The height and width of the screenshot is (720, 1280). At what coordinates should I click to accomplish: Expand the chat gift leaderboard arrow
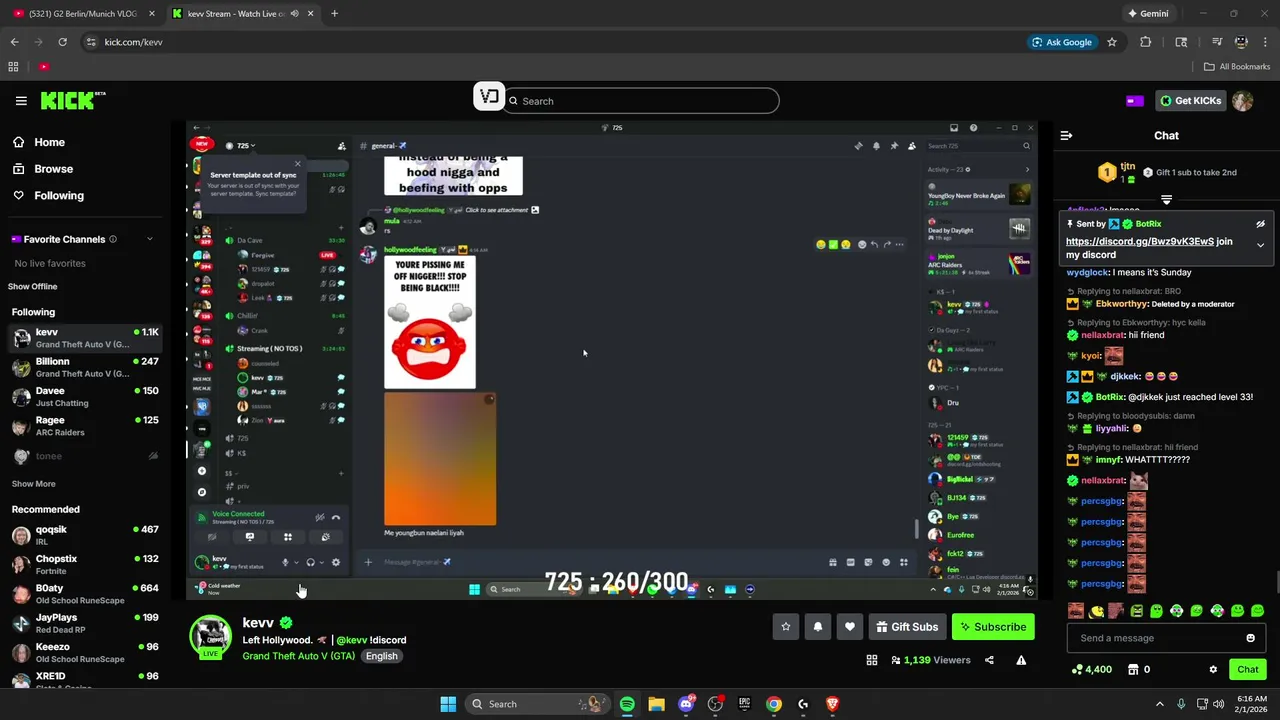tap(1166, 198)
